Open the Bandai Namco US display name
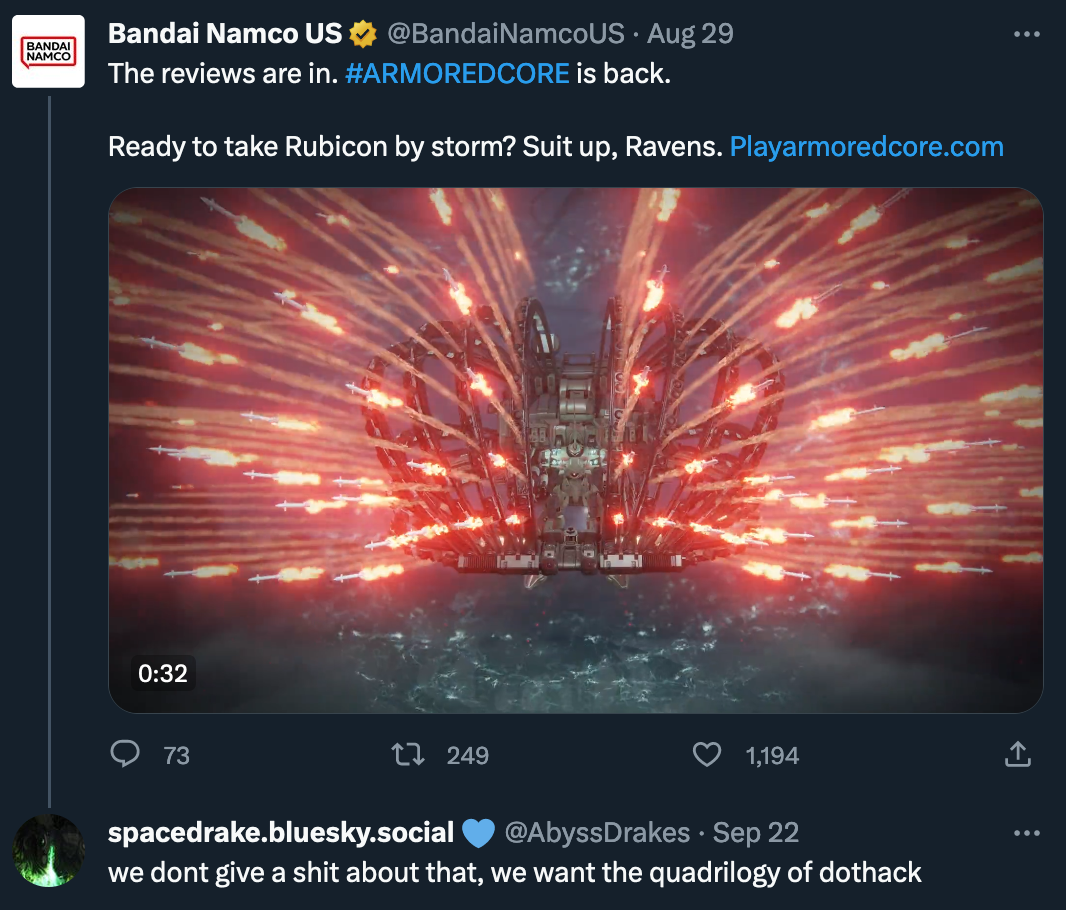This screenshot has width=1066, height=910. tap(225, 34)
